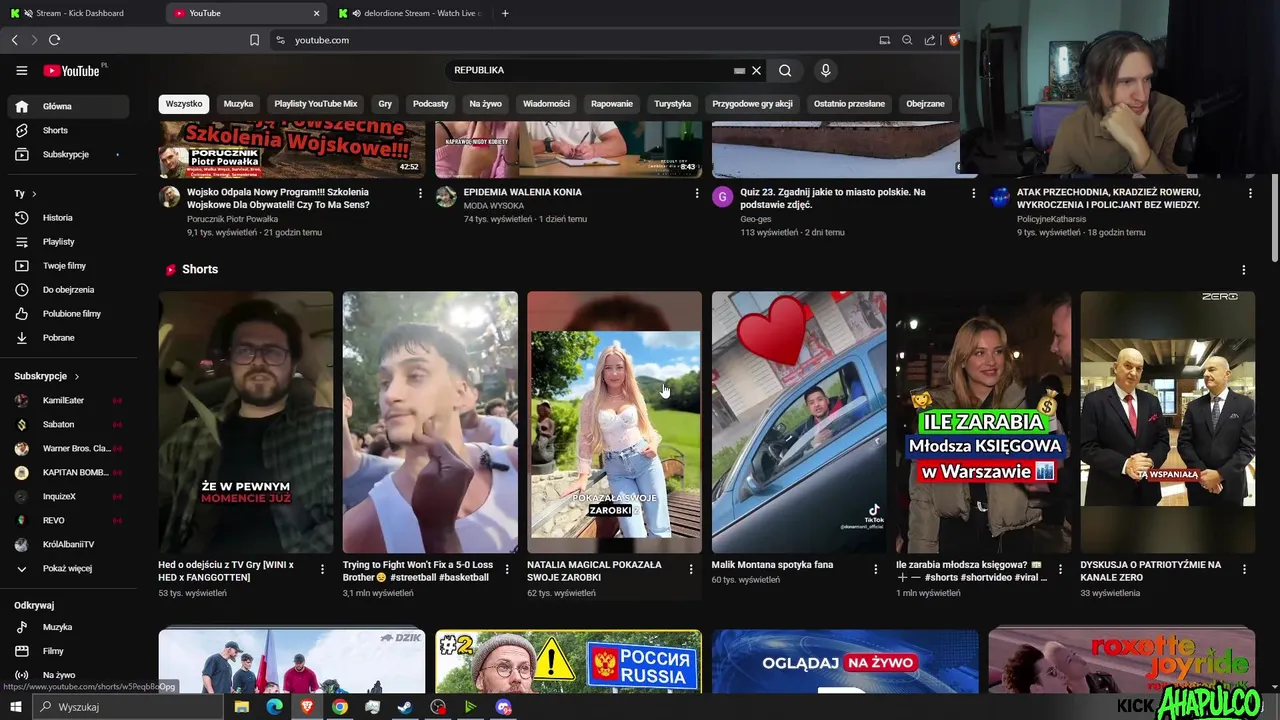Open the Sabaton channel subscription
The height and width of the screenshot is (720, 1280).
[68, 424]
